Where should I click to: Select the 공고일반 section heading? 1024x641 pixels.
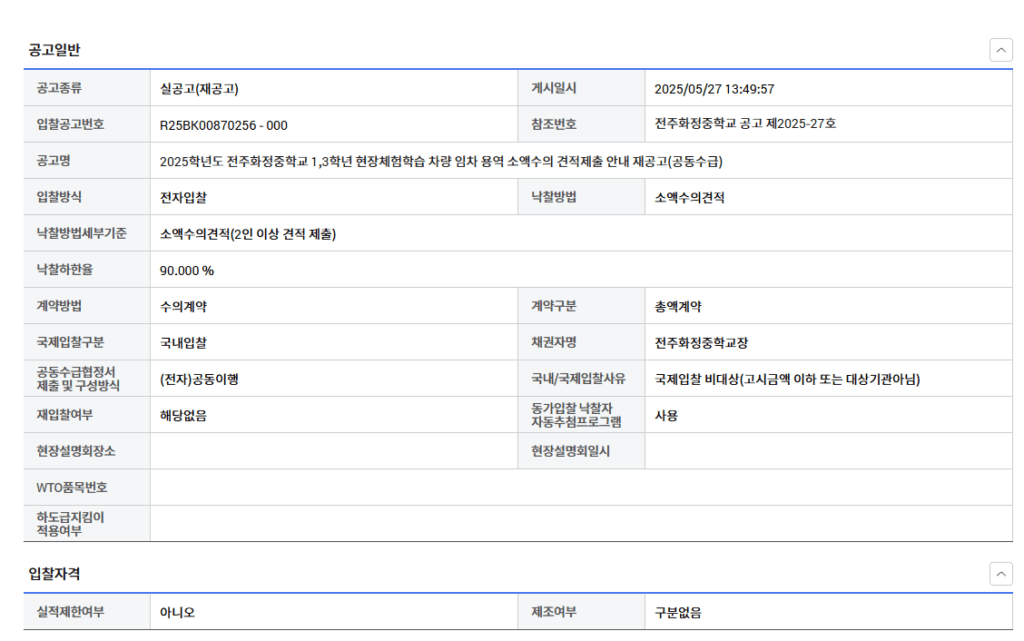(x=54, y=50)
